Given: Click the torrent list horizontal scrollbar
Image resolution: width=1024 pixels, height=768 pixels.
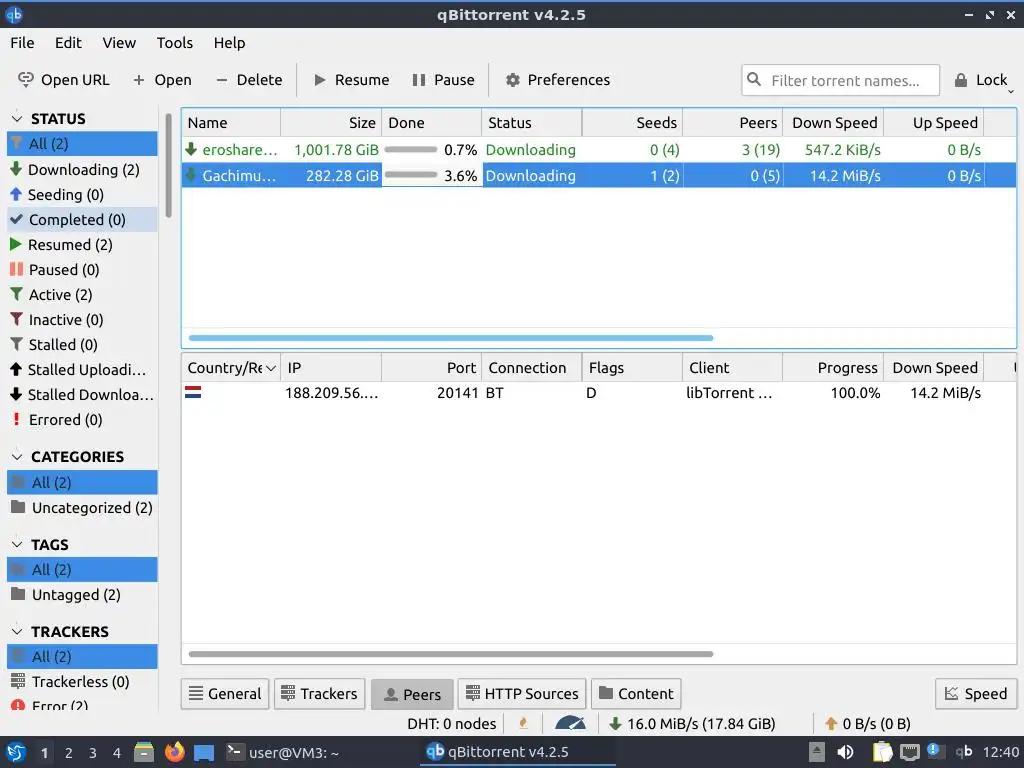Looking at the screenshot, I should [451, 338].
